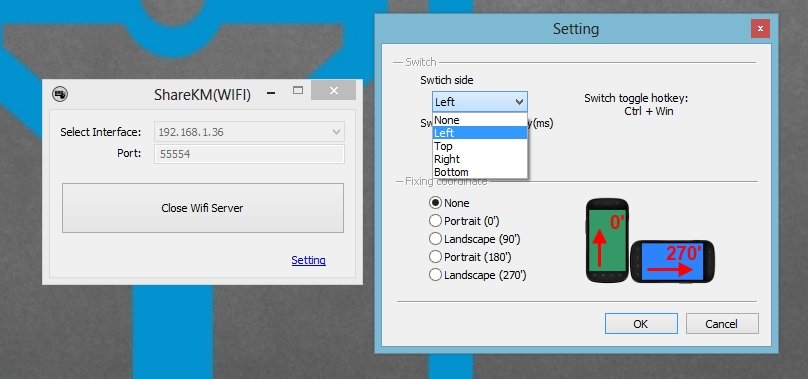The image size is (808, 379).
Task: Click the Select Interface label
Action: point(100,132)
